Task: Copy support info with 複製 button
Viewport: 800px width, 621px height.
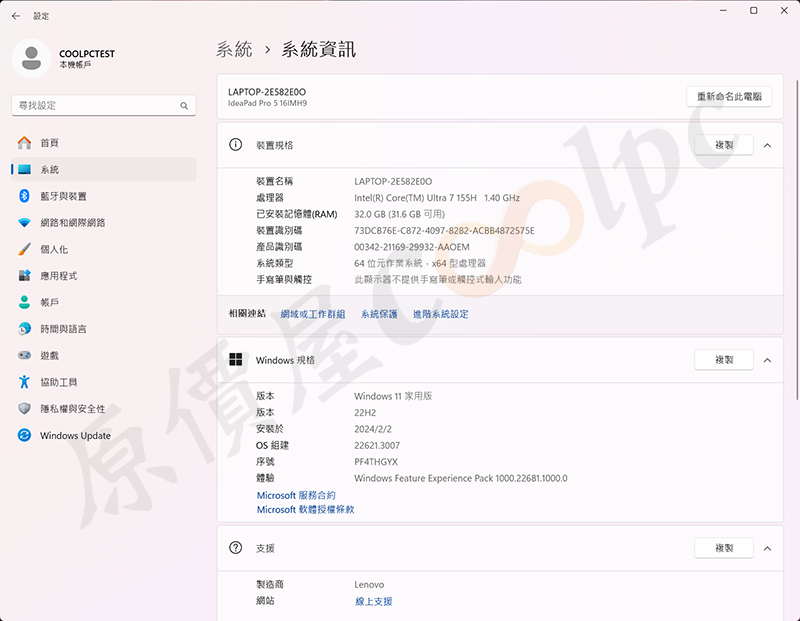Action: (x=723, y=548)
